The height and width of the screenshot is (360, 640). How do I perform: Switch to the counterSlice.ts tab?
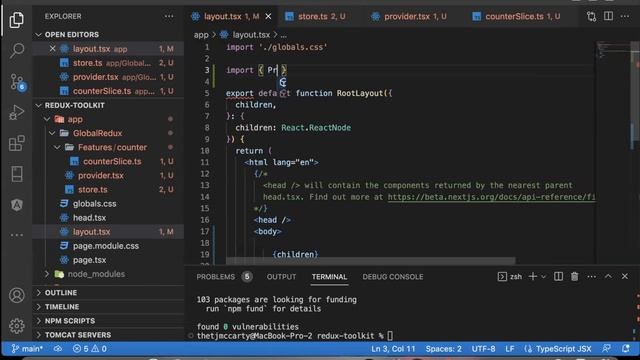516,16
